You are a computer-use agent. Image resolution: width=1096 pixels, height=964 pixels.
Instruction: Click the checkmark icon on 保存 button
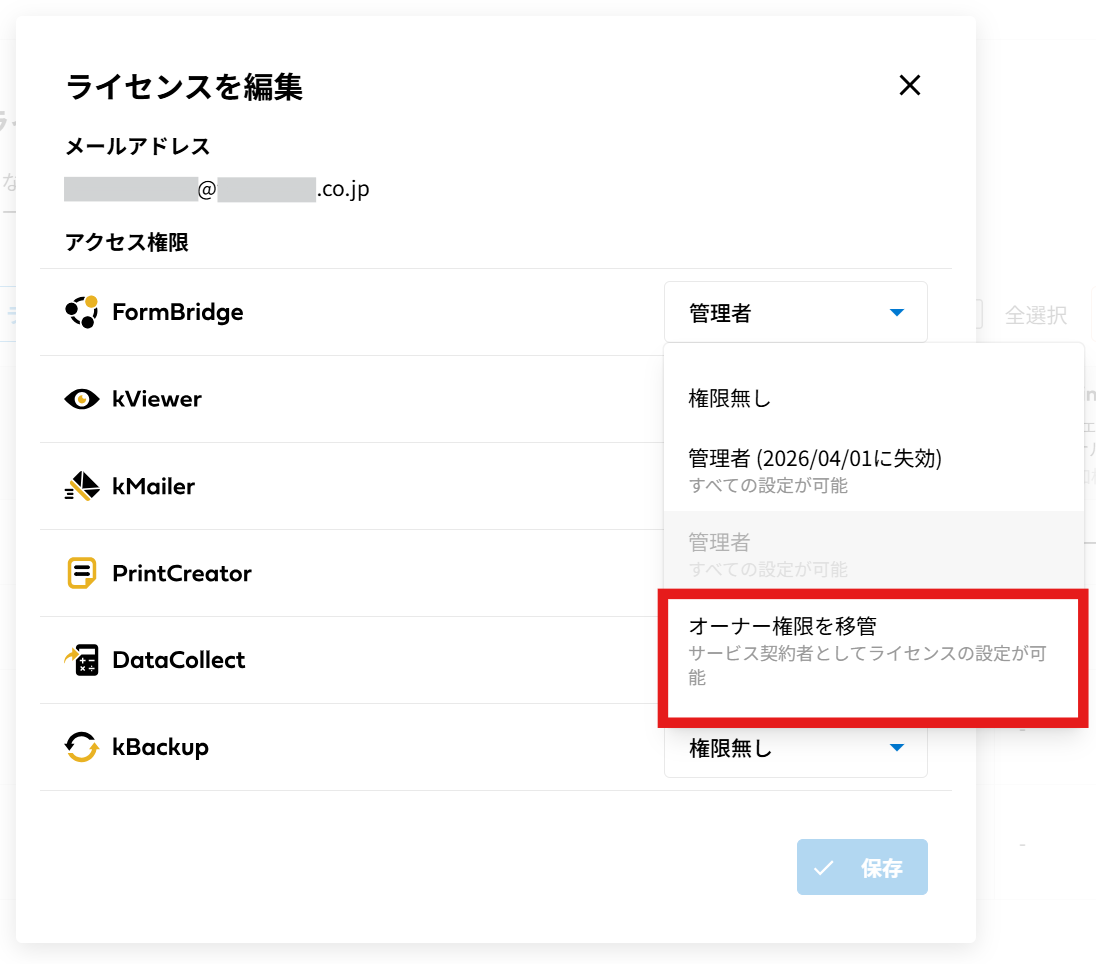[824, 867]
